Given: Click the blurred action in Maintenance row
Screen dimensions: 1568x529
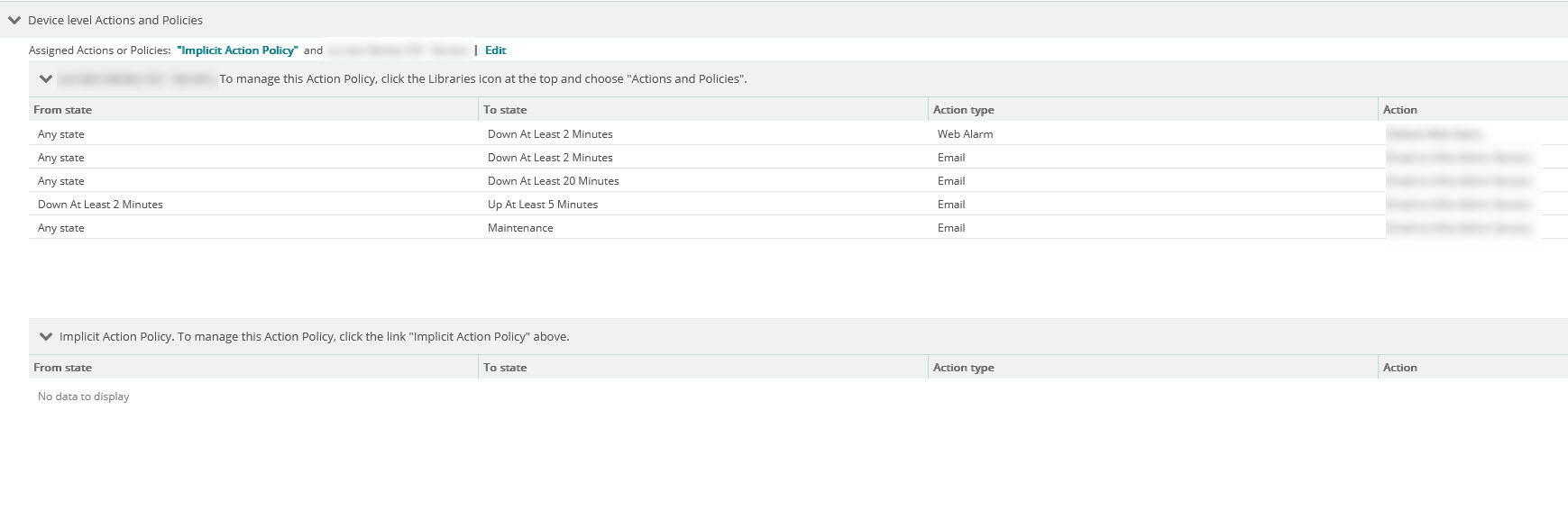Looking at the screenshot, I should (x=1459, y=228).
